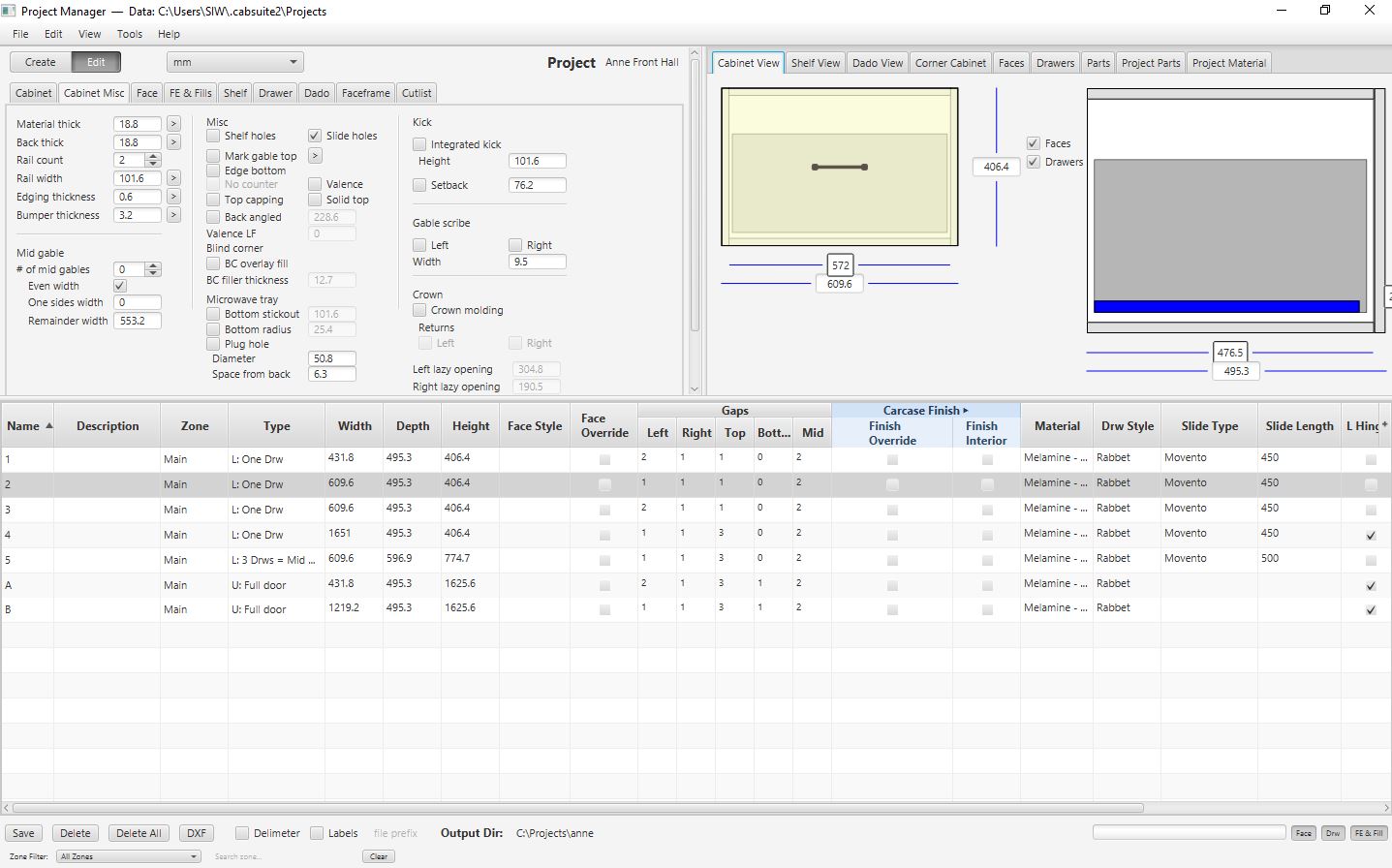The image size is (1392, 868).
Task: Enable the Delimeter checkbox
Action: coord(242,833)
